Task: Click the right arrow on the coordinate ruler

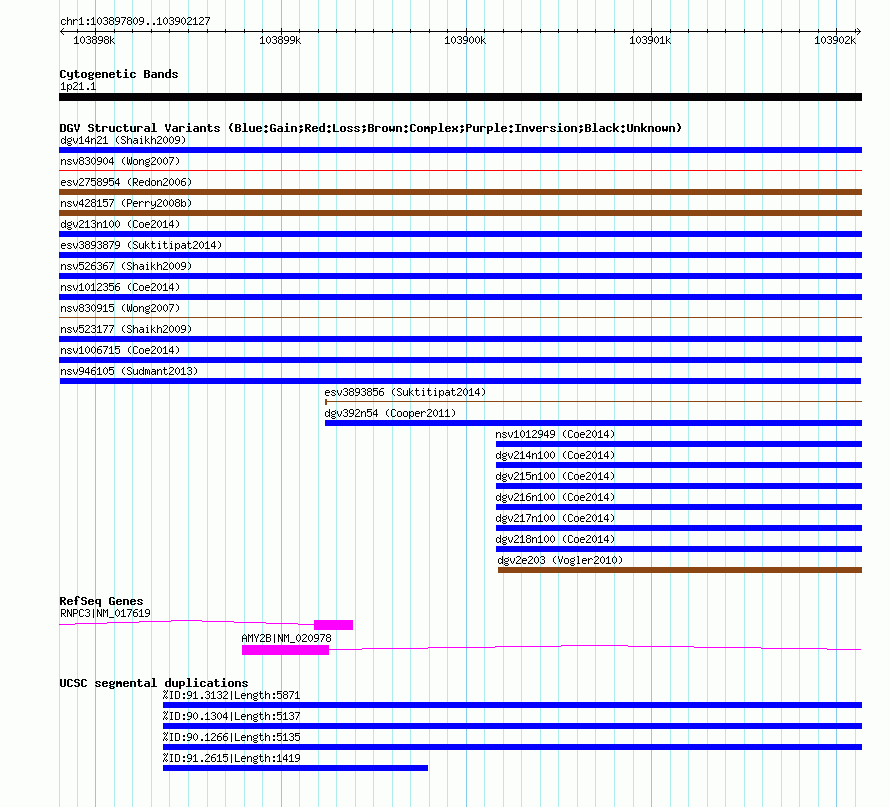Action: coord(859,32)
